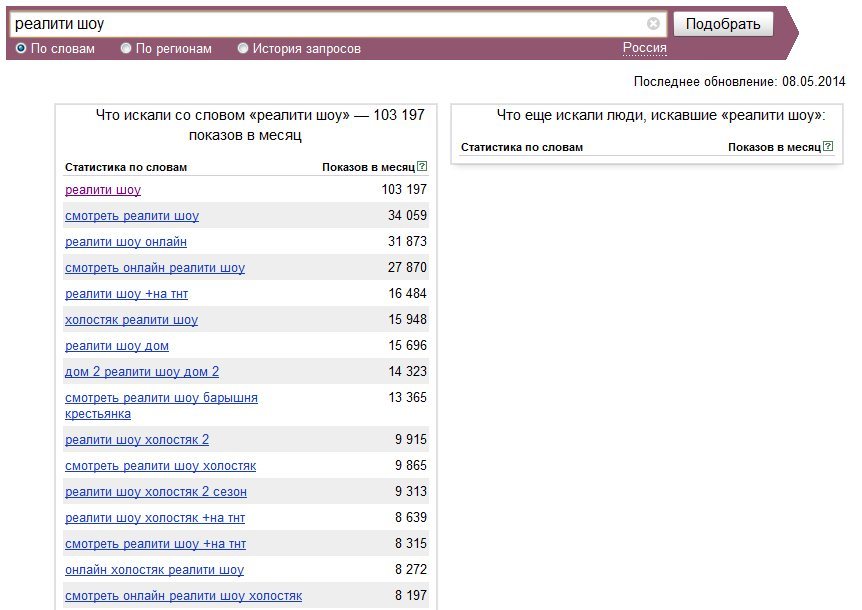Open 'дом 2 реалити шоу дом 2' link
The image size is (862, 610).
(142, 371)
